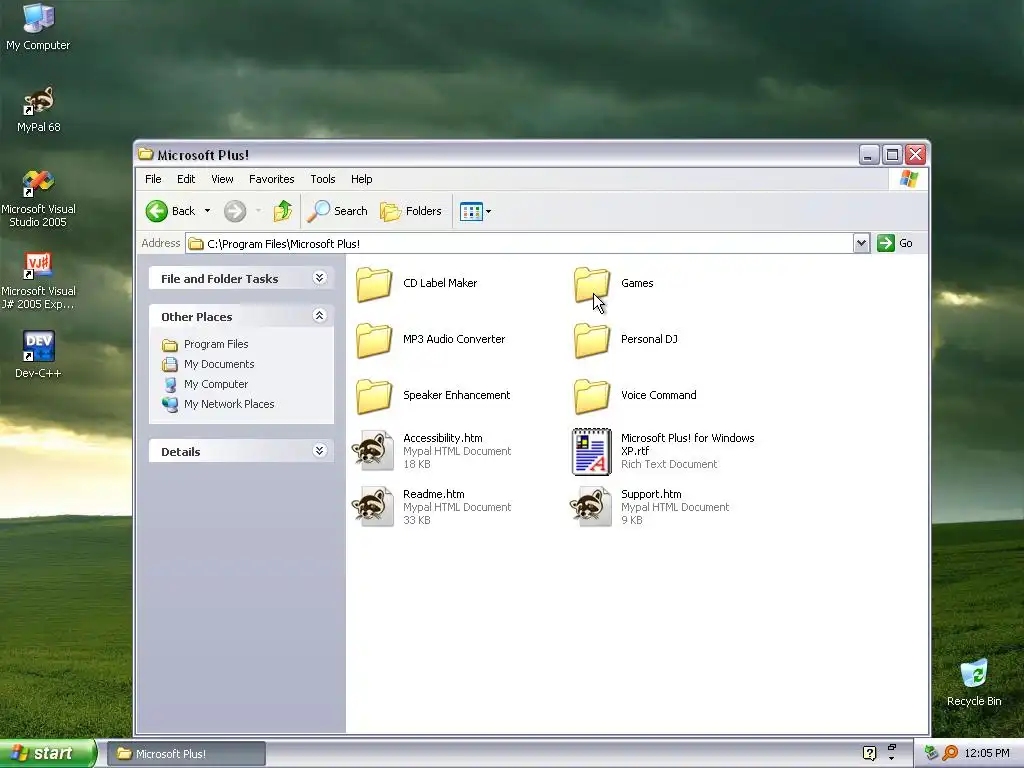This screenshot has width=1024, height=768.
Task: Expand File and Folder Tasks panel
Action: [319, 278]
